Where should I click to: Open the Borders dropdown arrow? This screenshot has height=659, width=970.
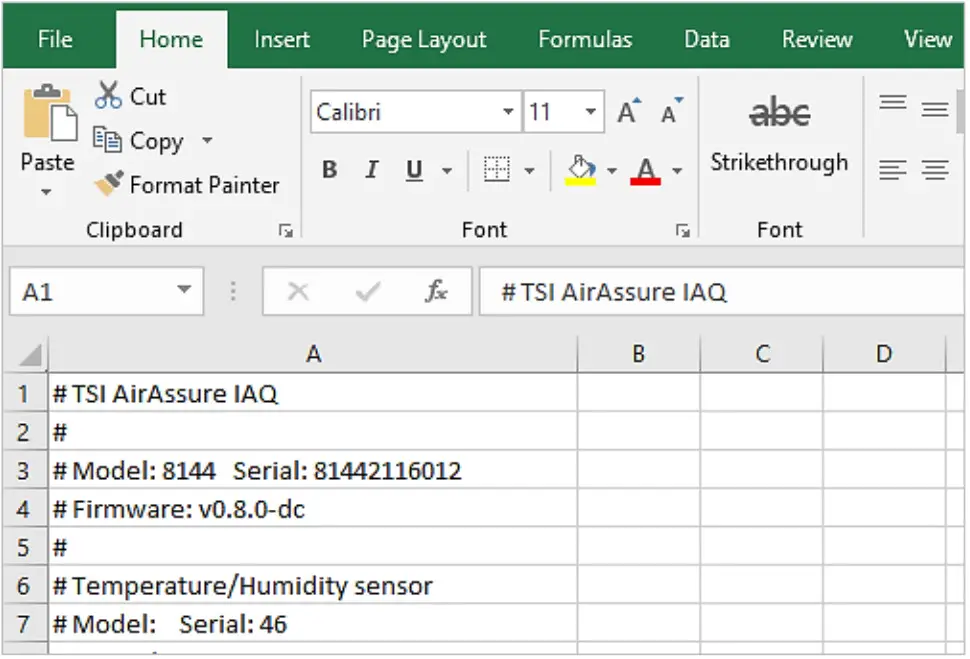(529, 169)
